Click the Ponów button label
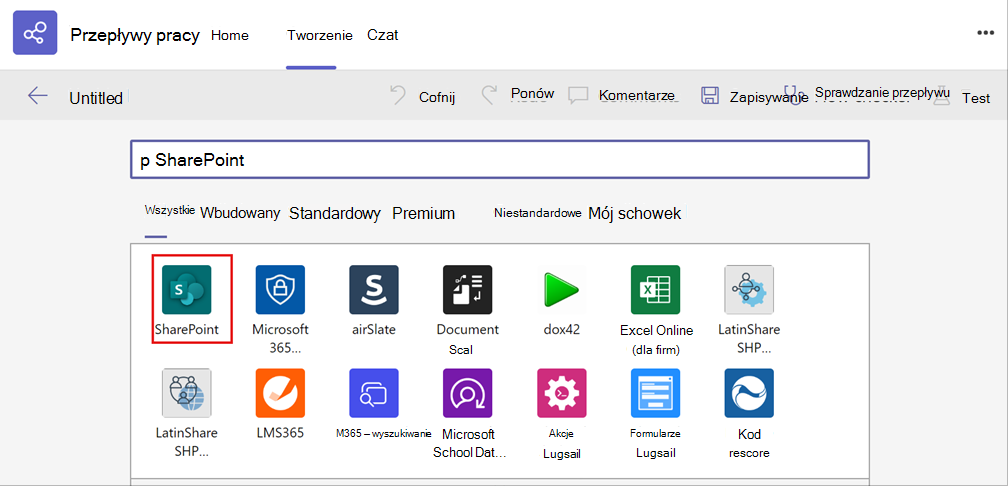This screenshot has height=486, width=1008. tap(532, 93)
